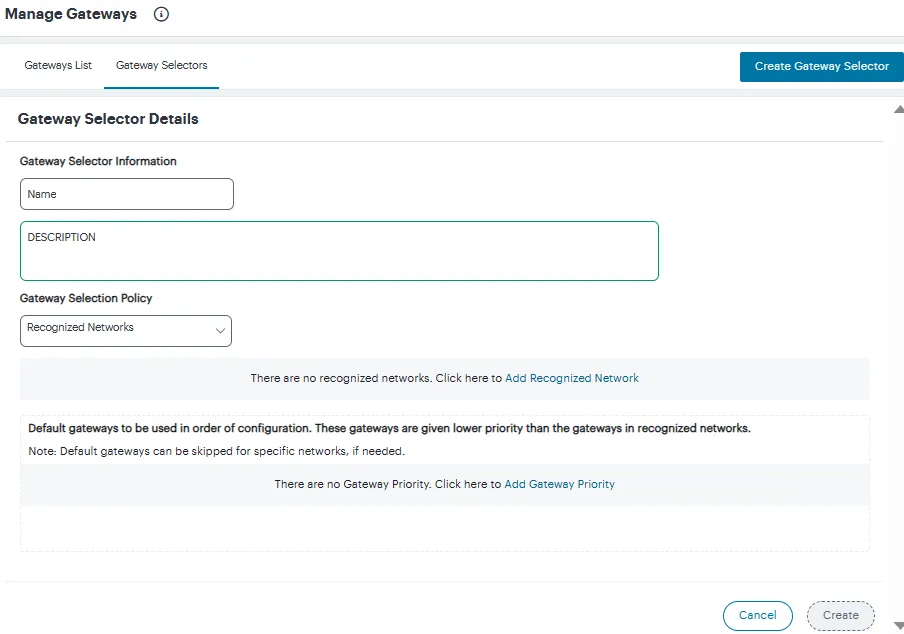Click the Manage Gateways page title
Image resolution: width=904 pixels, height=634 pixels.
(71, 14)
